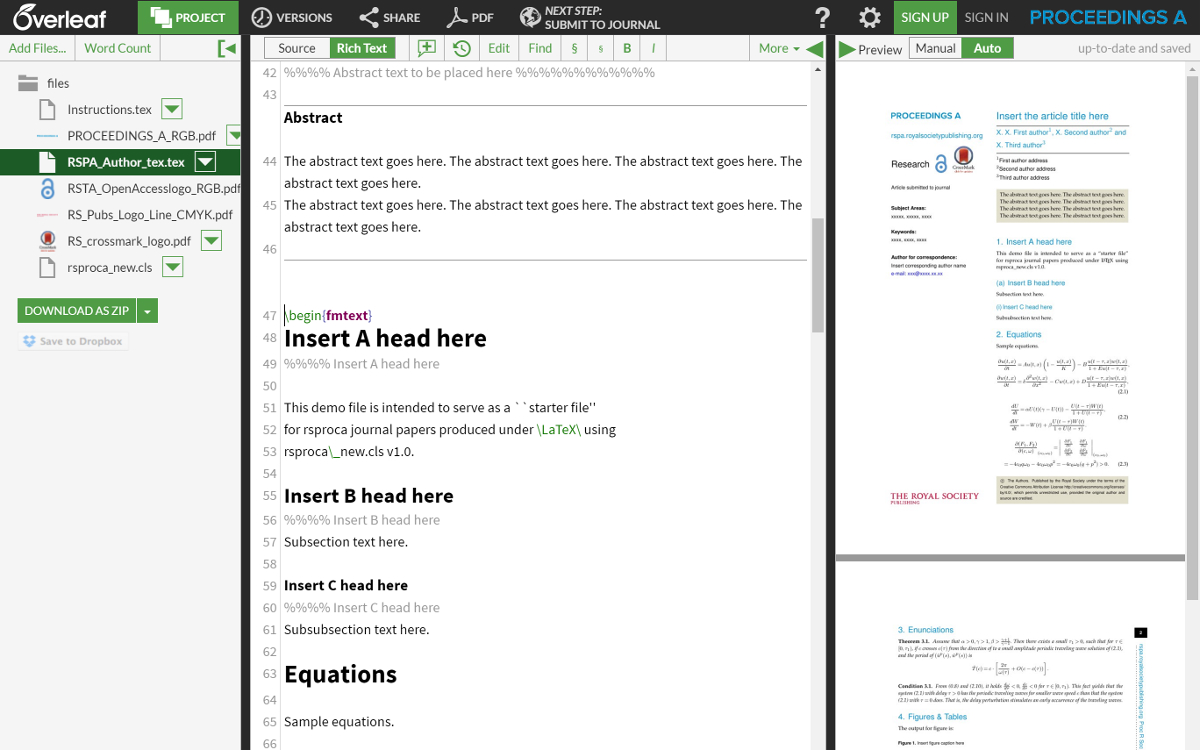Insert a section using the large § button
Viewport: 1200px width, 750px height.
574,48
